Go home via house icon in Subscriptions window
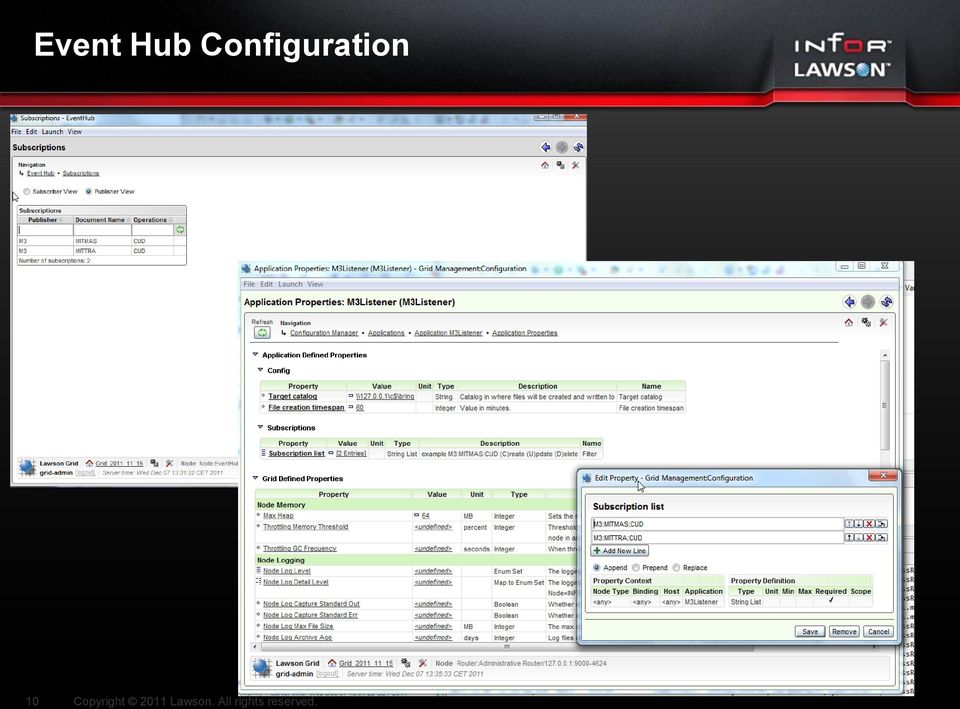Image resolution: width=960 pixels, height=709 pixels. (545, 165)
